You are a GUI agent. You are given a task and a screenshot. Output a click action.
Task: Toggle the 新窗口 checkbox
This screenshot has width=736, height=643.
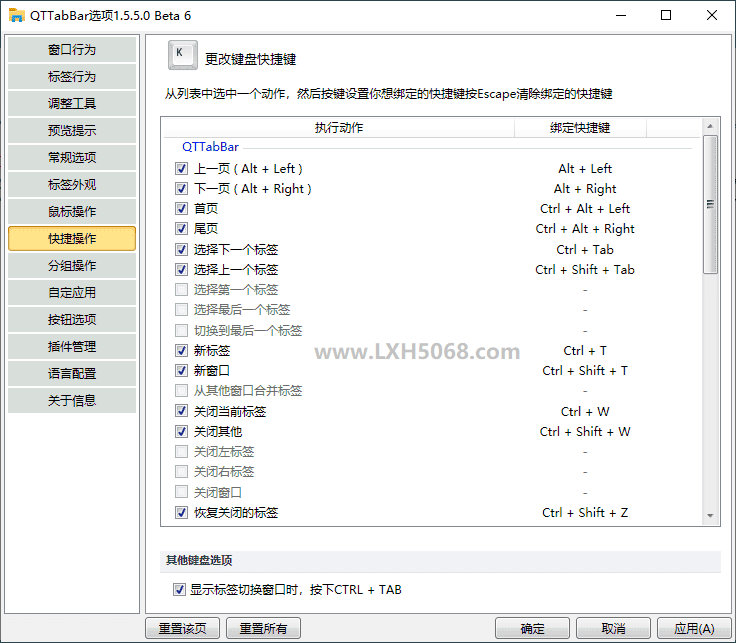pos(181,370)
